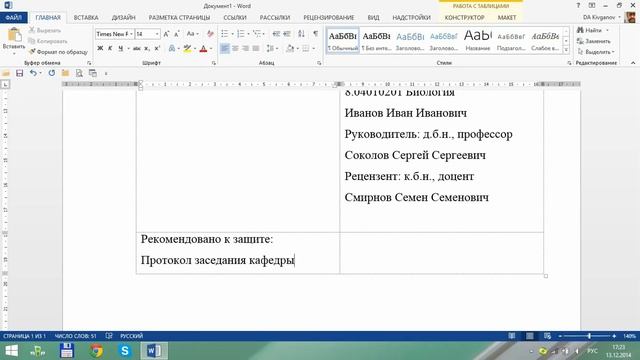Toggle bold (Ж) formatting
The image size is (640, 360).
(x=100, y=49)
